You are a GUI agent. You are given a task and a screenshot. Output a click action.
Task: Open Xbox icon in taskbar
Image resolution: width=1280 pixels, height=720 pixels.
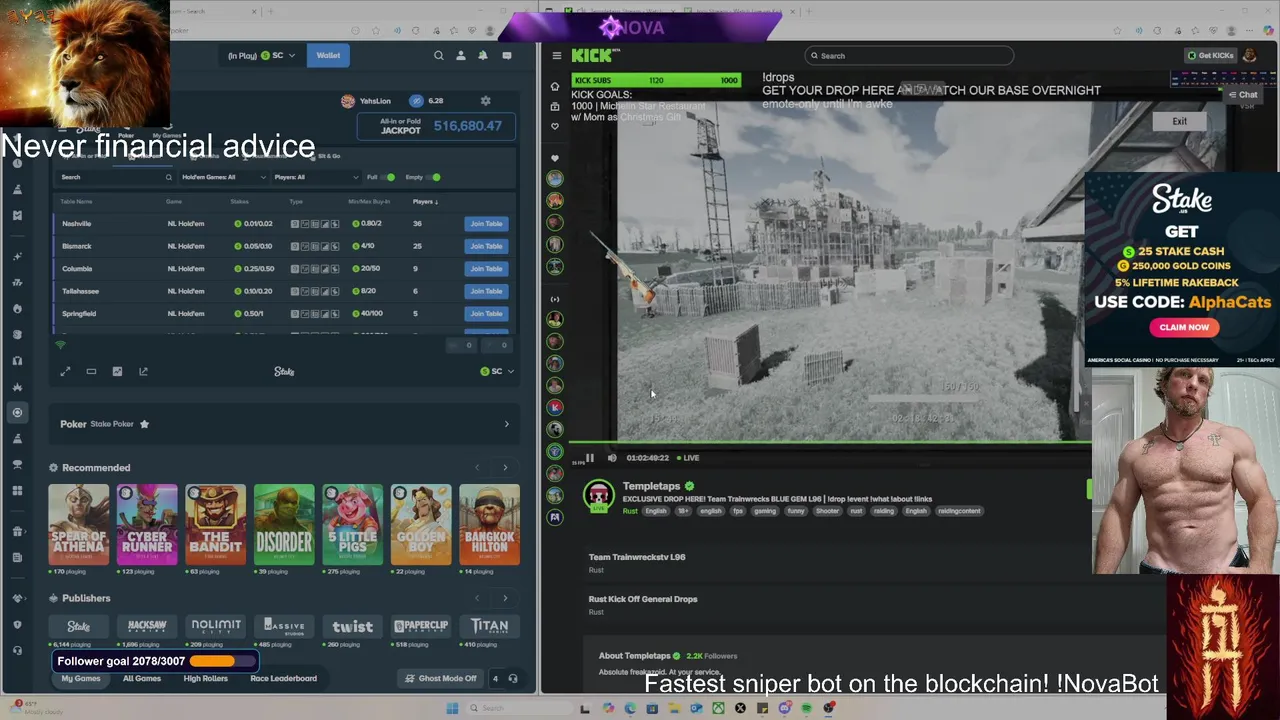(x=718, y=709)
